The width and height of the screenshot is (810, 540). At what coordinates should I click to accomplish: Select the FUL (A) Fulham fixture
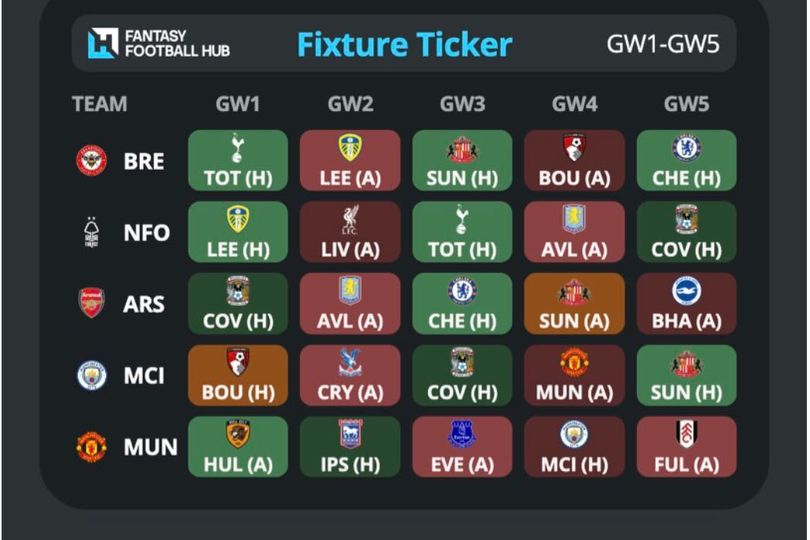tap(686, 446)
